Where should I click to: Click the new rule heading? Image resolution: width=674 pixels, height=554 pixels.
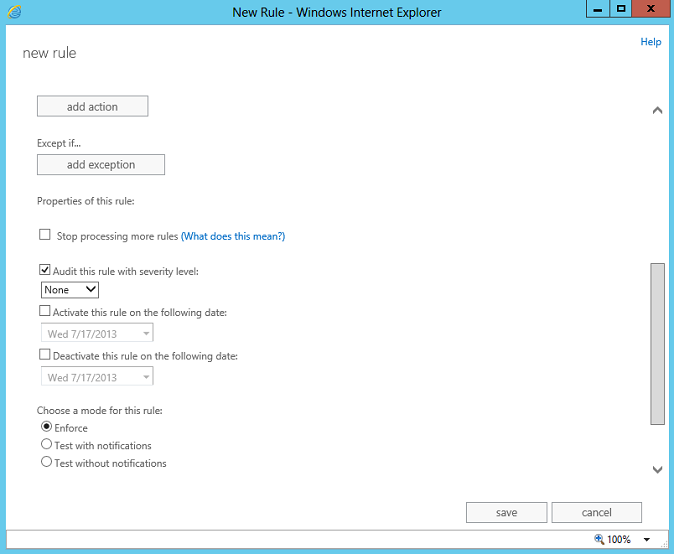(x=49, y=53)
